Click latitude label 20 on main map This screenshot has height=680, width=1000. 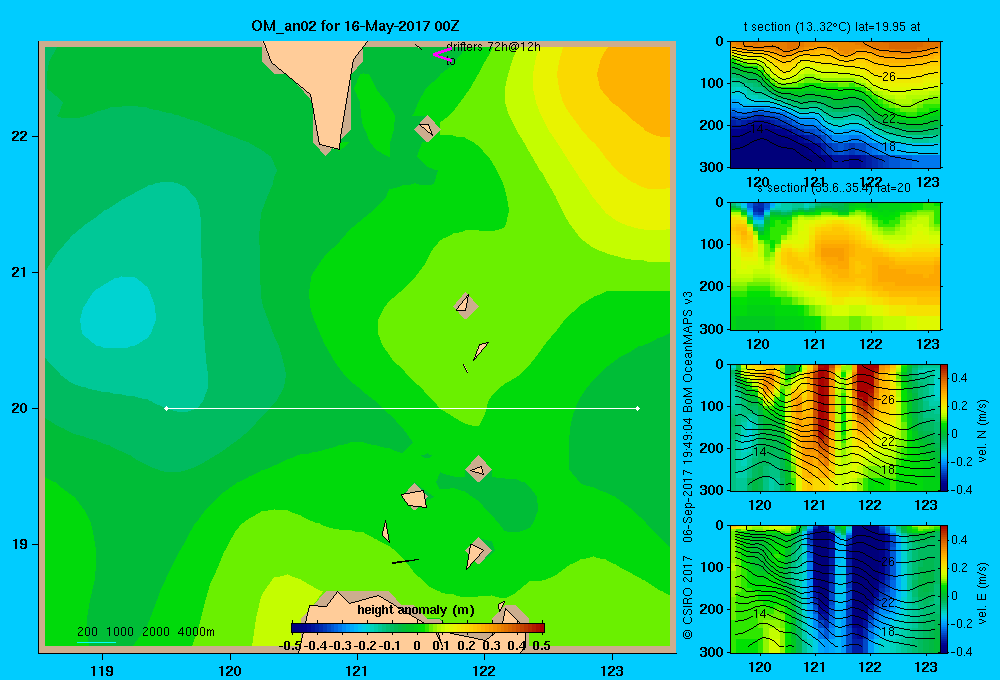19,408
